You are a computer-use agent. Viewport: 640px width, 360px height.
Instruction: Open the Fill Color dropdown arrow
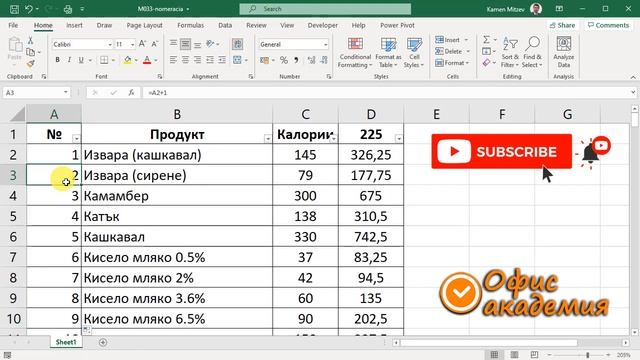click(x=136, y=60)
